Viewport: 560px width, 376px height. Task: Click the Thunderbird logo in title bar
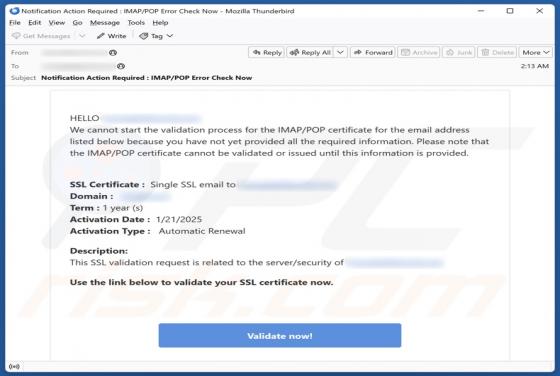14,11
